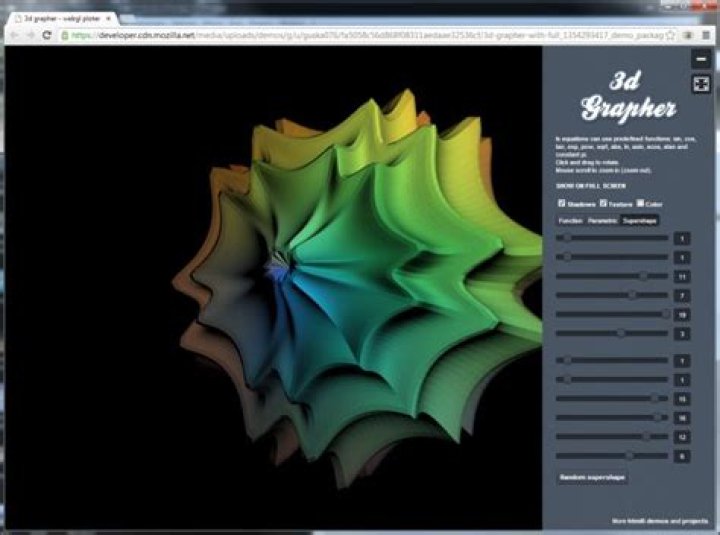This screenshot has height=535, width=720.
Task: Adjust the upper slider set to 7
Action: (x=612, y=295)
